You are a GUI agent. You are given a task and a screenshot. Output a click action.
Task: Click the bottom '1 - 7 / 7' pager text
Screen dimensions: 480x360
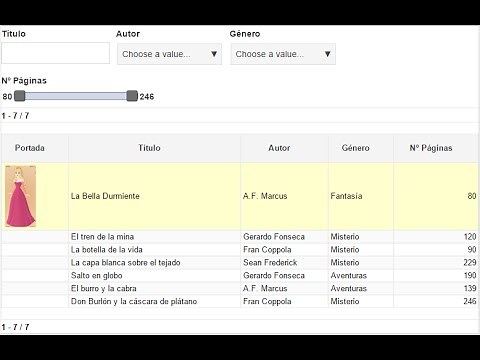click(x=15, y=327)
